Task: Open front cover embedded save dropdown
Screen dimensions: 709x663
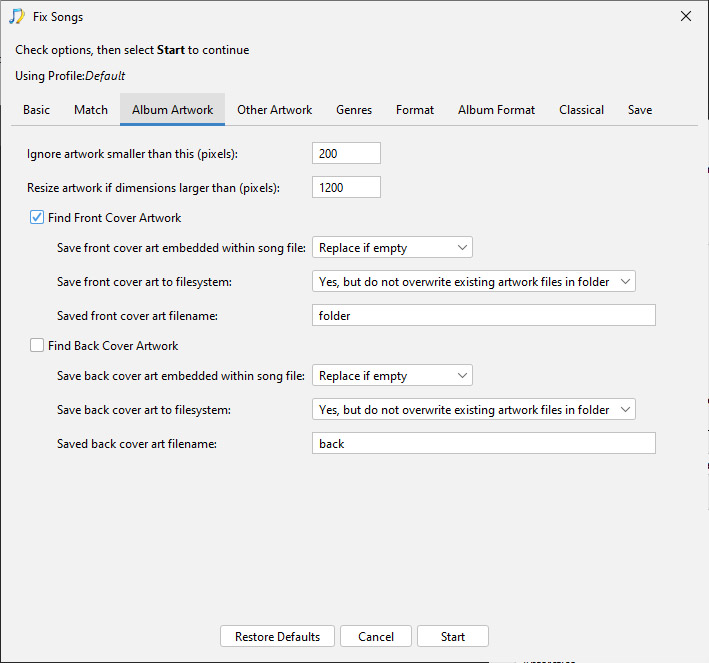Action: [392, 247]
